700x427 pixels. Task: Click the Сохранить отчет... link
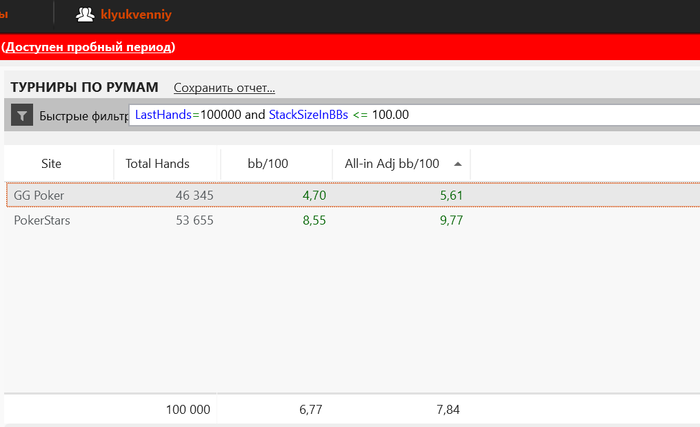(x=224, y=88)
